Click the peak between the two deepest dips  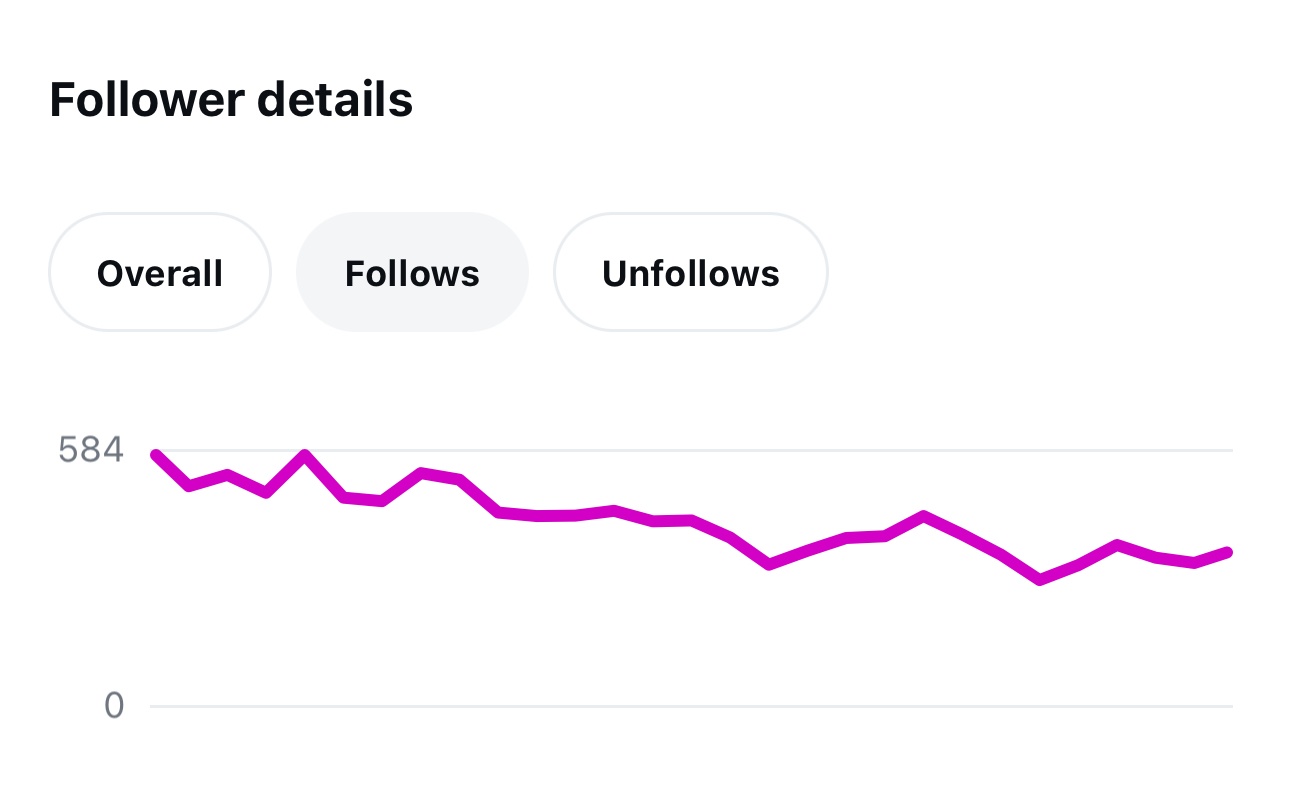[924, 516]
